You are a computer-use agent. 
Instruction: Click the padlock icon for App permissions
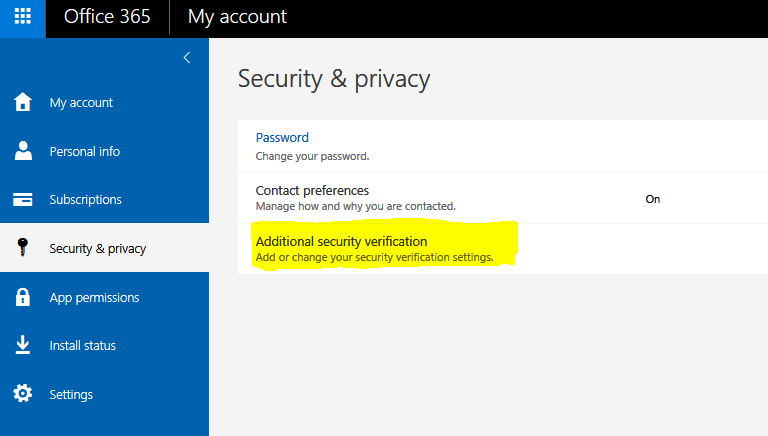tap(22, 297)
